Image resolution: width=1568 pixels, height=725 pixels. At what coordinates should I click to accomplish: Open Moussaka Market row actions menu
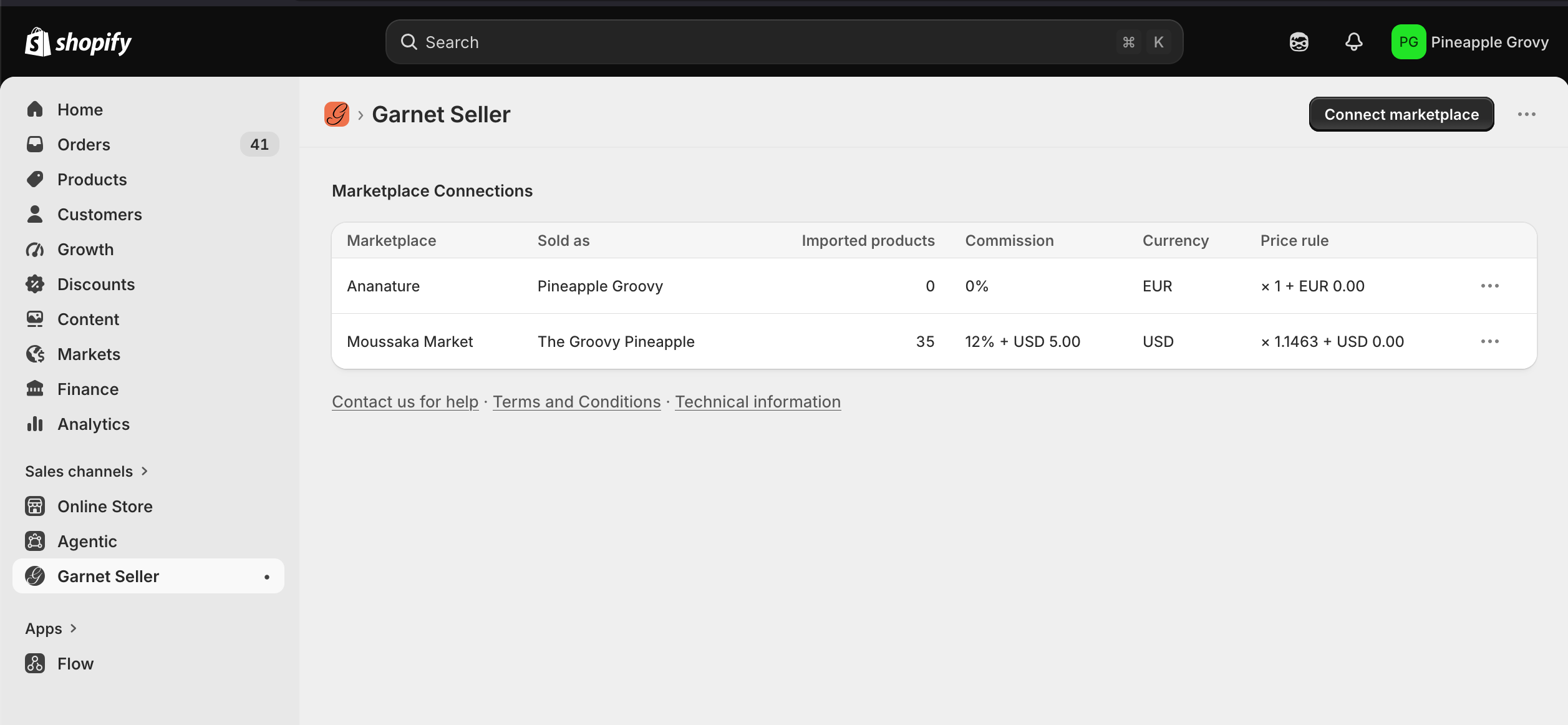tap(1489, 341)
